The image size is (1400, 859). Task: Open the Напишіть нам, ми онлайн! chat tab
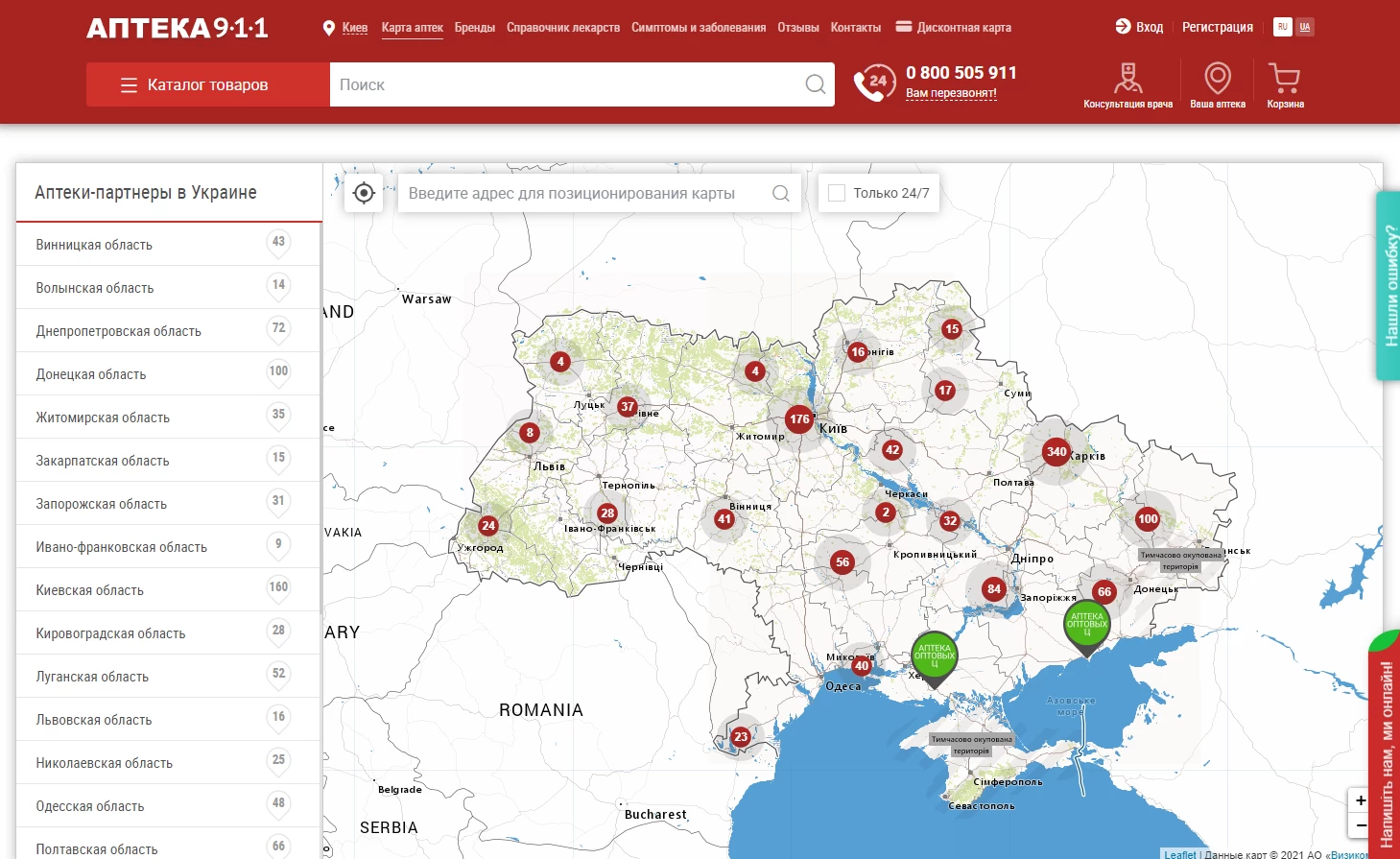1385,745
